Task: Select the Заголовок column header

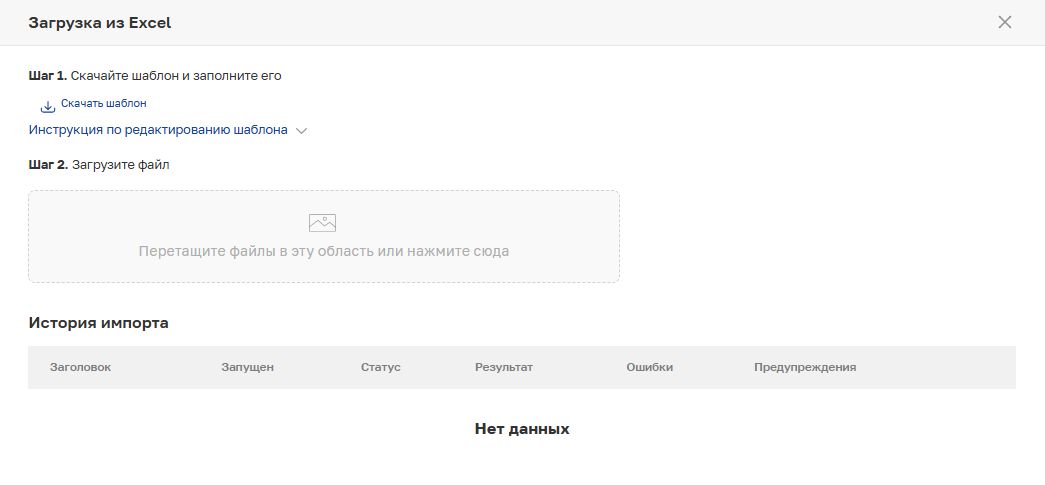Action: [80, 367]
